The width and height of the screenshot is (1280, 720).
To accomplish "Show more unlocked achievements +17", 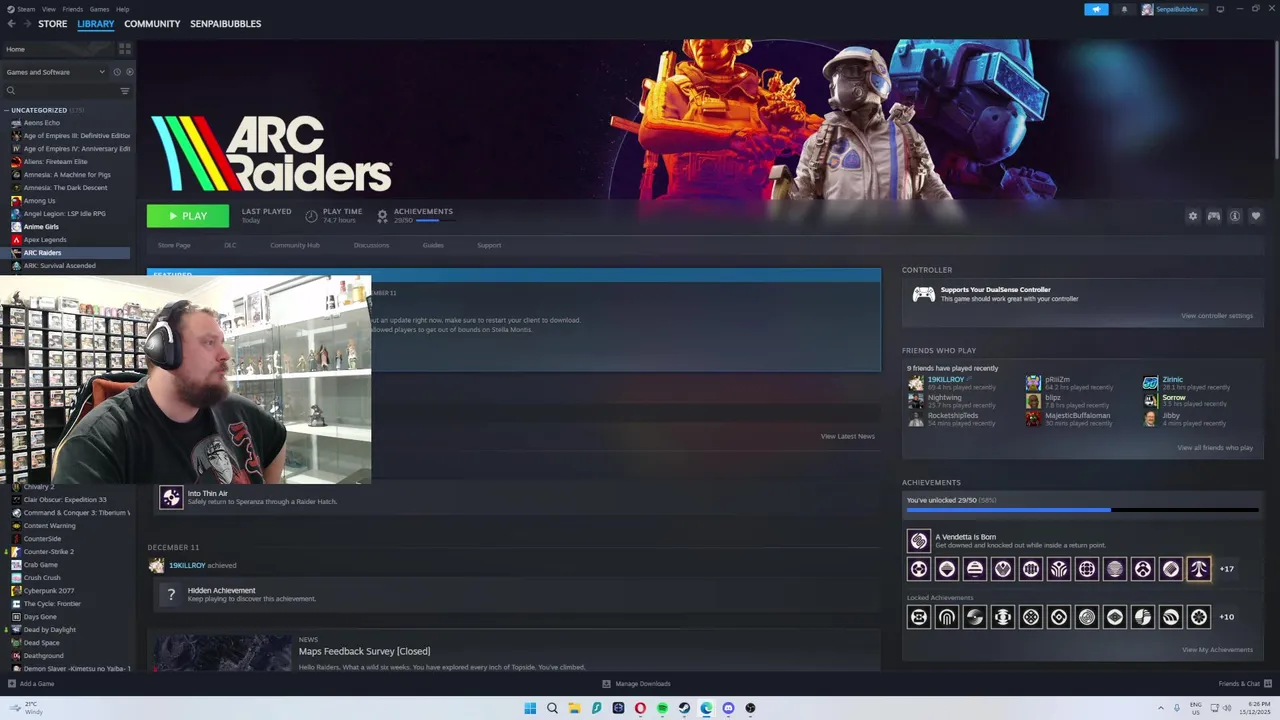I will [x=1226, y=569].
